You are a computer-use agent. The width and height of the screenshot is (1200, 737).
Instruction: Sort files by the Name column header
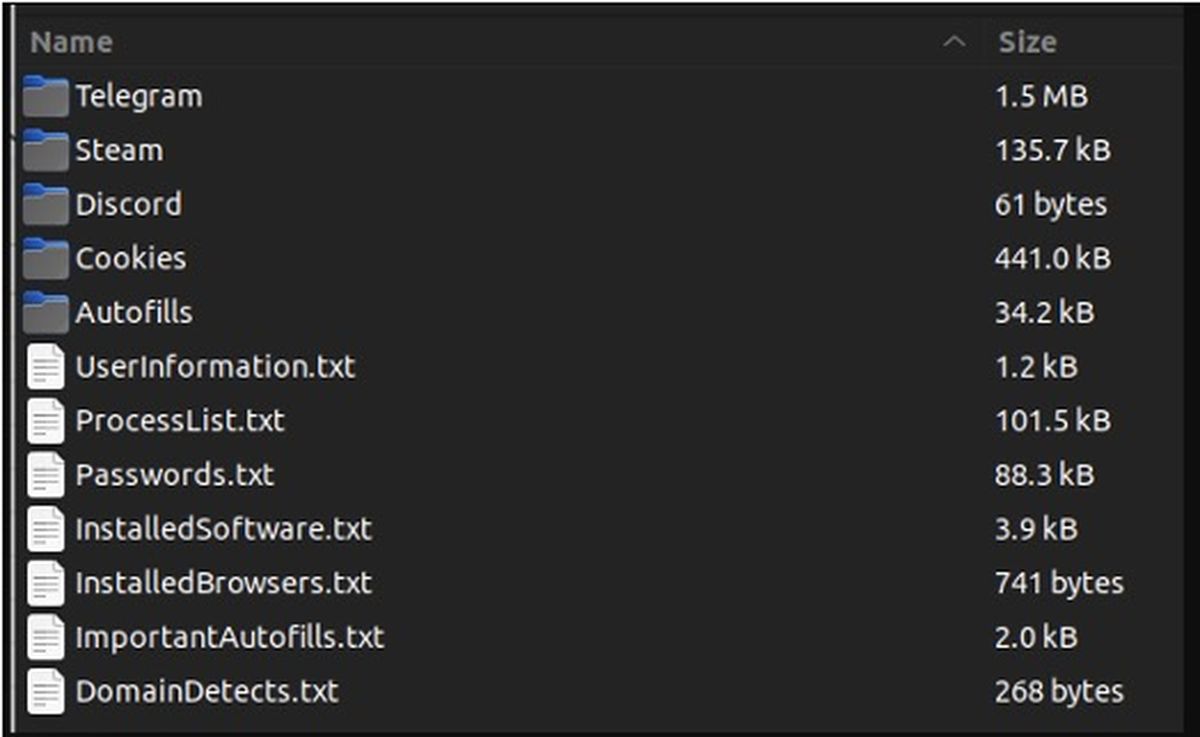tap(72, 42)
